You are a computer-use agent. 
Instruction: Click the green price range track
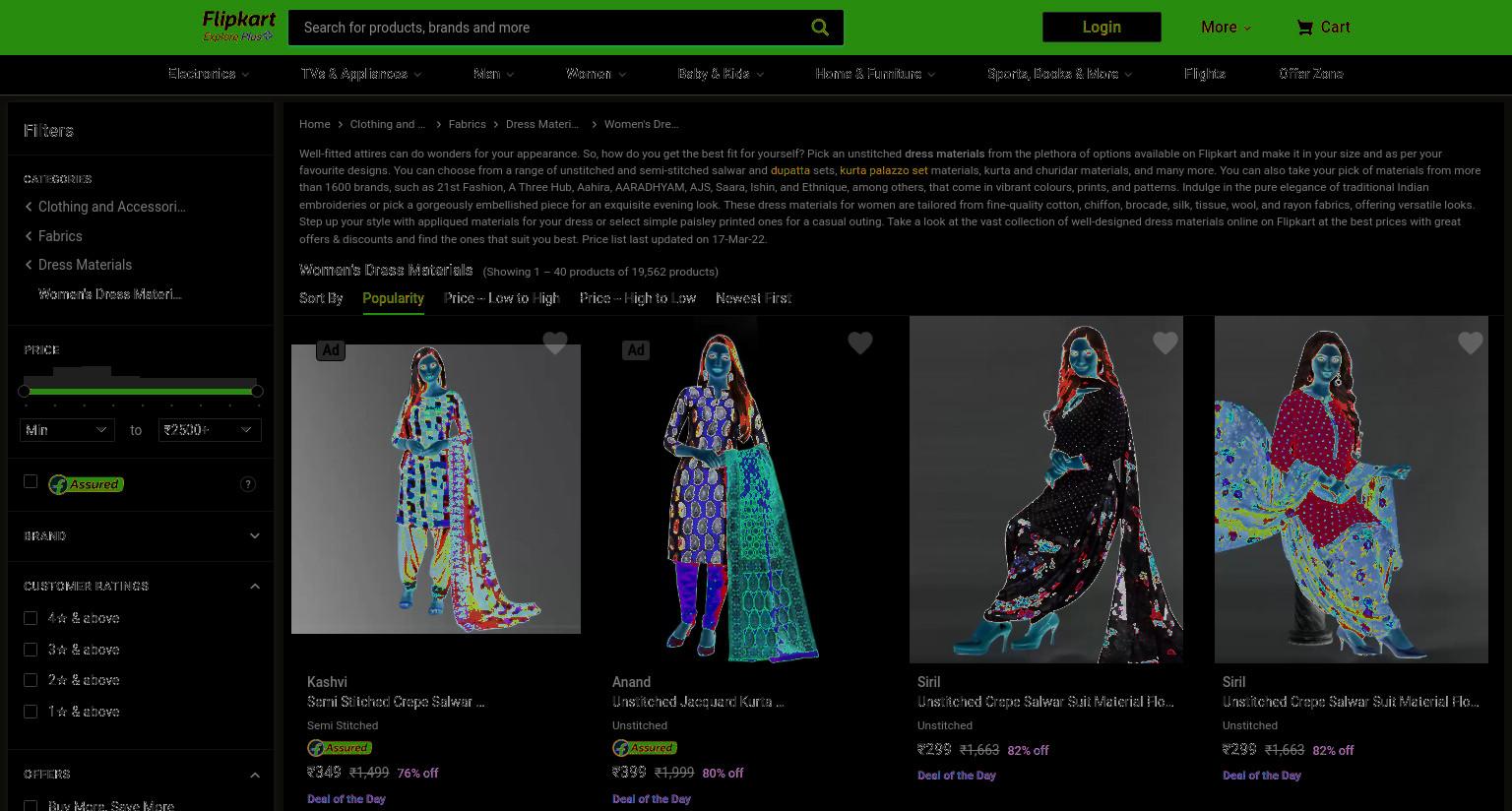(x=141, y=392)
